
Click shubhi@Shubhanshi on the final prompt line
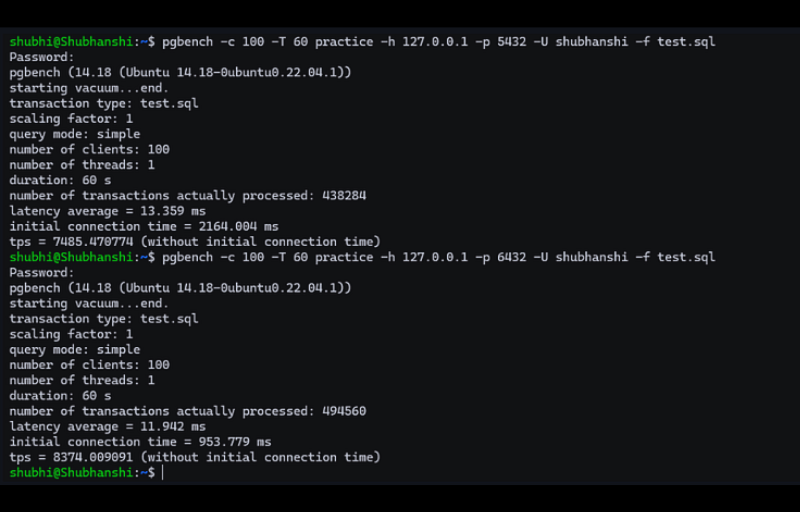point(70,473)
